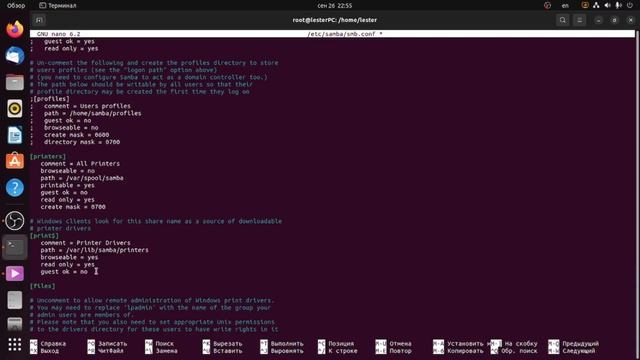Open the clock showing сен 26 22:55
Viewport: 640px width, 360px height.
pos(334,6)
